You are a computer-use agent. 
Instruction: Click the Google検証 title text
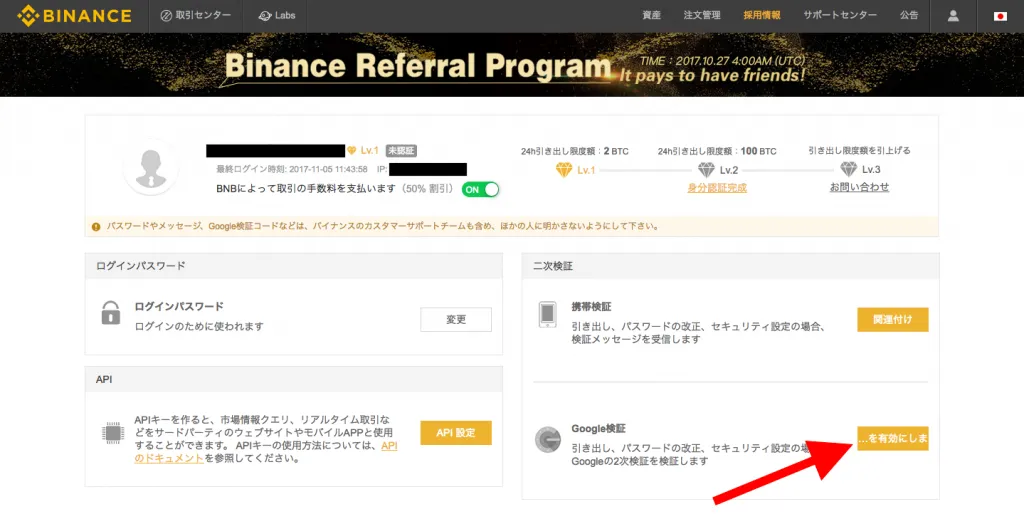(x=598, y=429)
